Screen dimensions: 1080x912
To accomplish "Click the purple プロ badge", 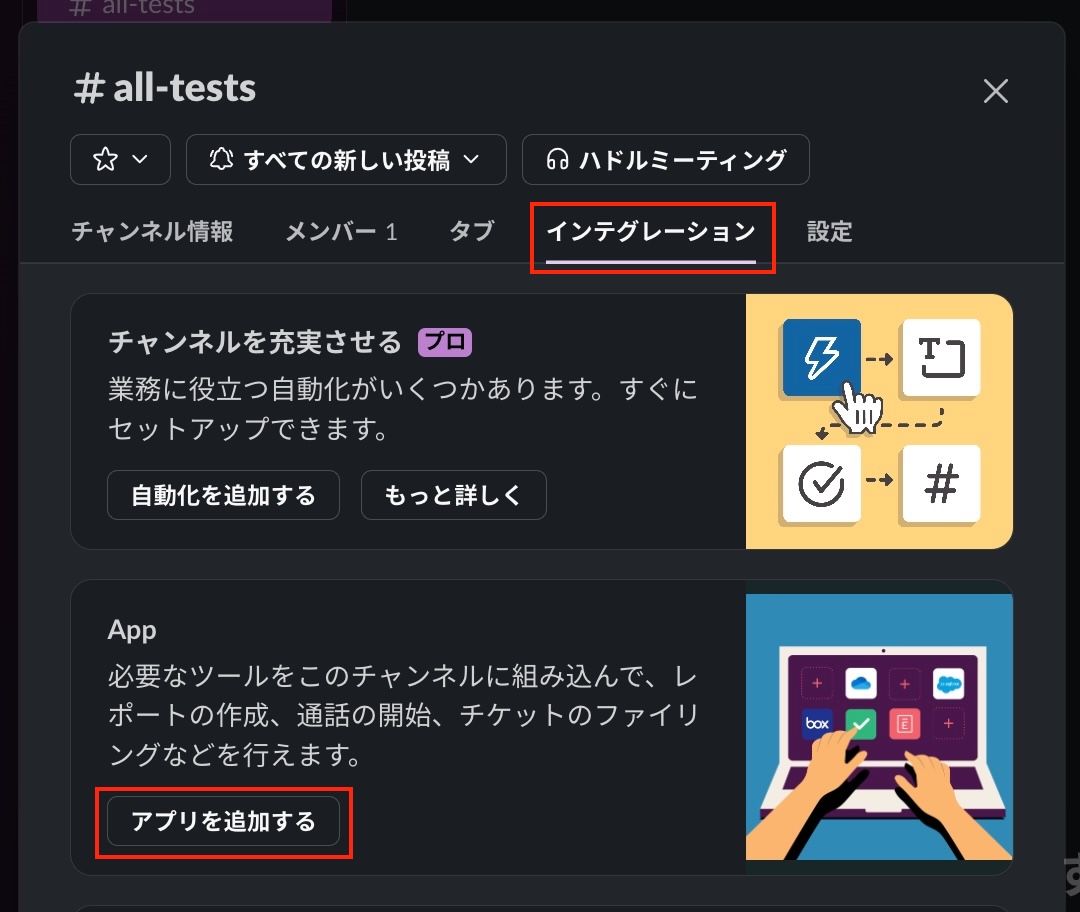I will (x=445, y=343).
